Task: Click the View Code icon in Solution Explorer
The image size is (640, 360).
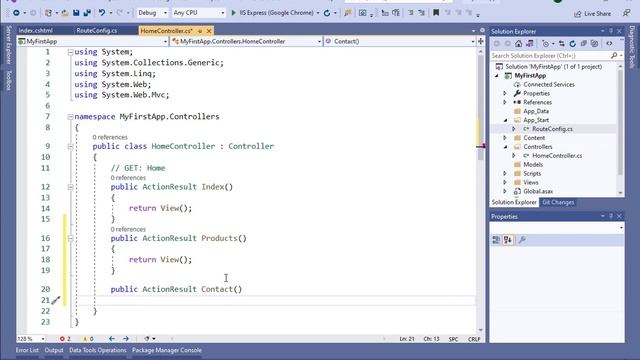Action: (609, 44)
